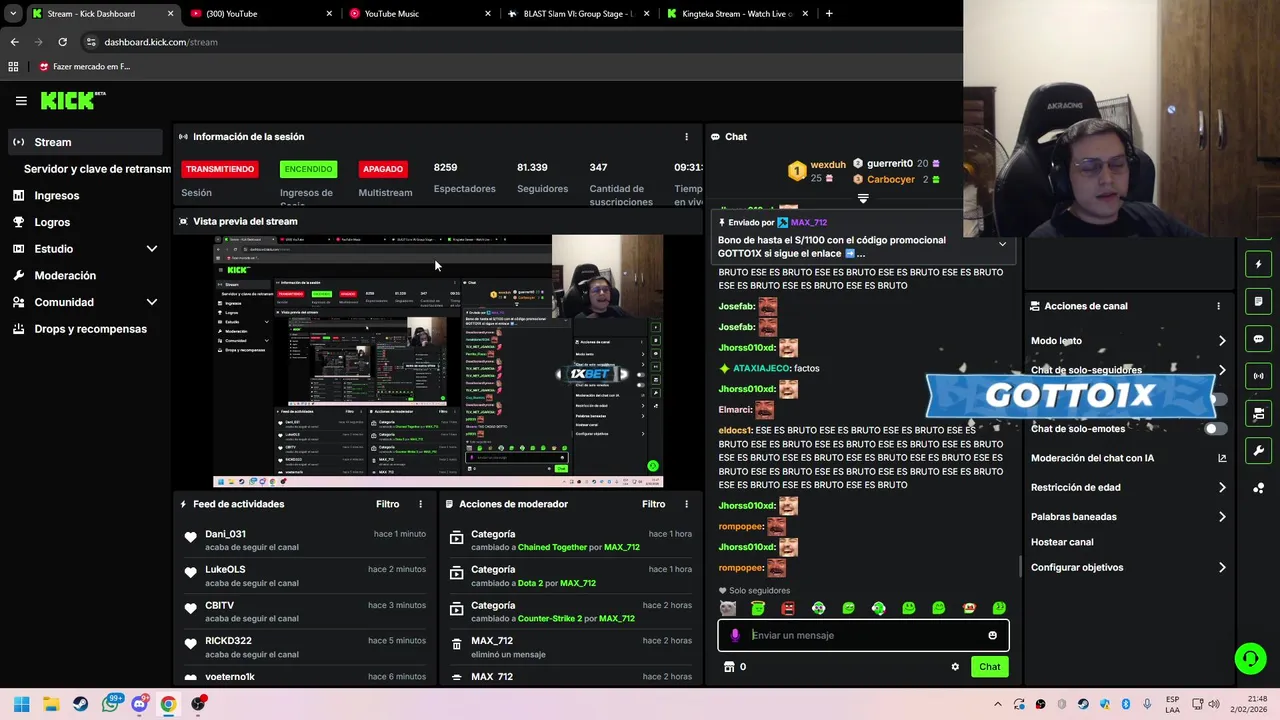This screenshot has width=1280, height=720.
Task: Open the hamburger menu beside Kick logo
Action: [x=21, y=101]
